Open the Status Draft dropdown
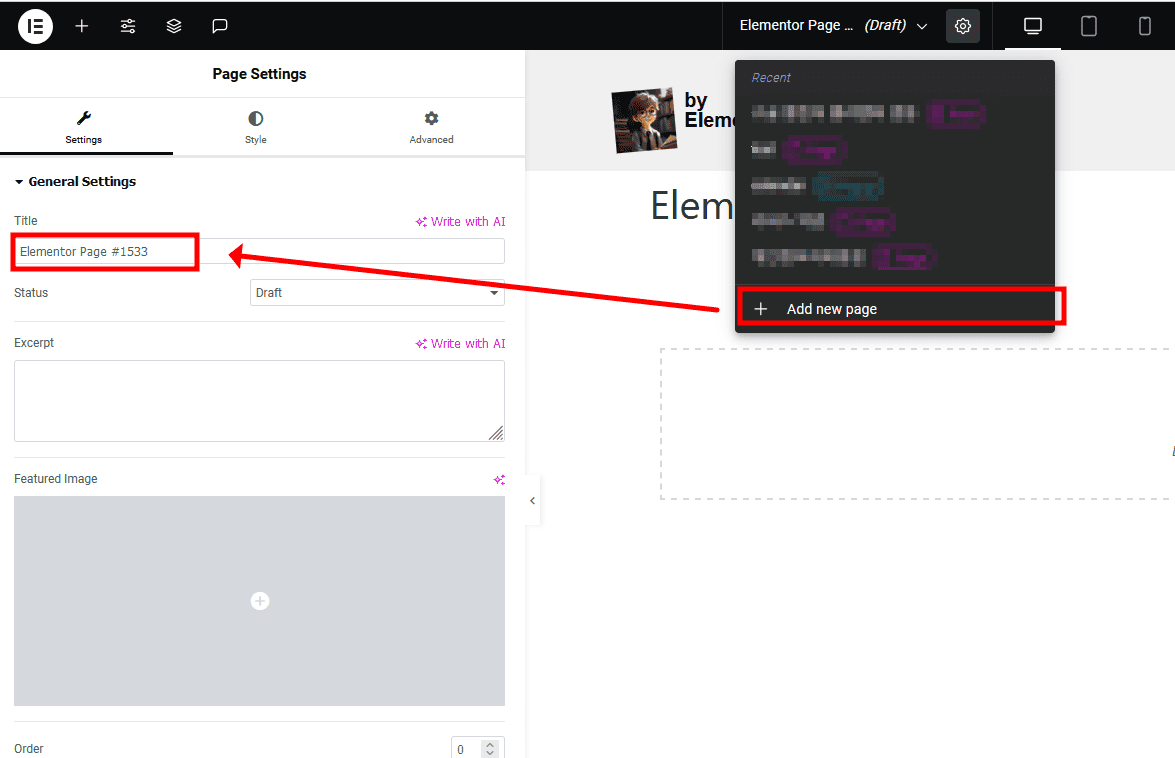 pos(377,293)
